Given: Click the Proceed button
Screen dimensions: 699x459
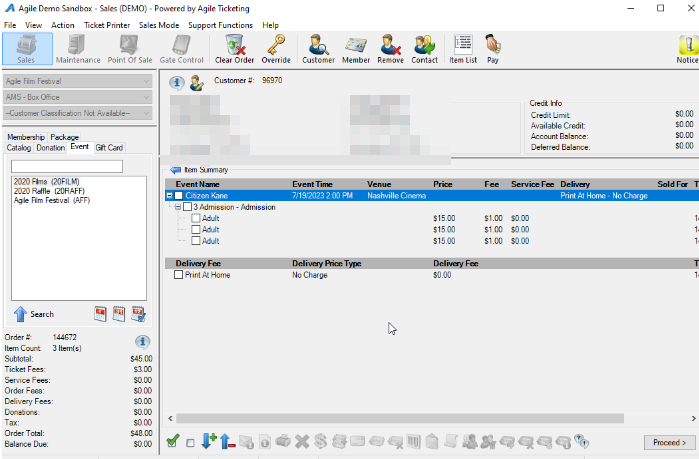Looking at the screenshot, I should 670,443.
